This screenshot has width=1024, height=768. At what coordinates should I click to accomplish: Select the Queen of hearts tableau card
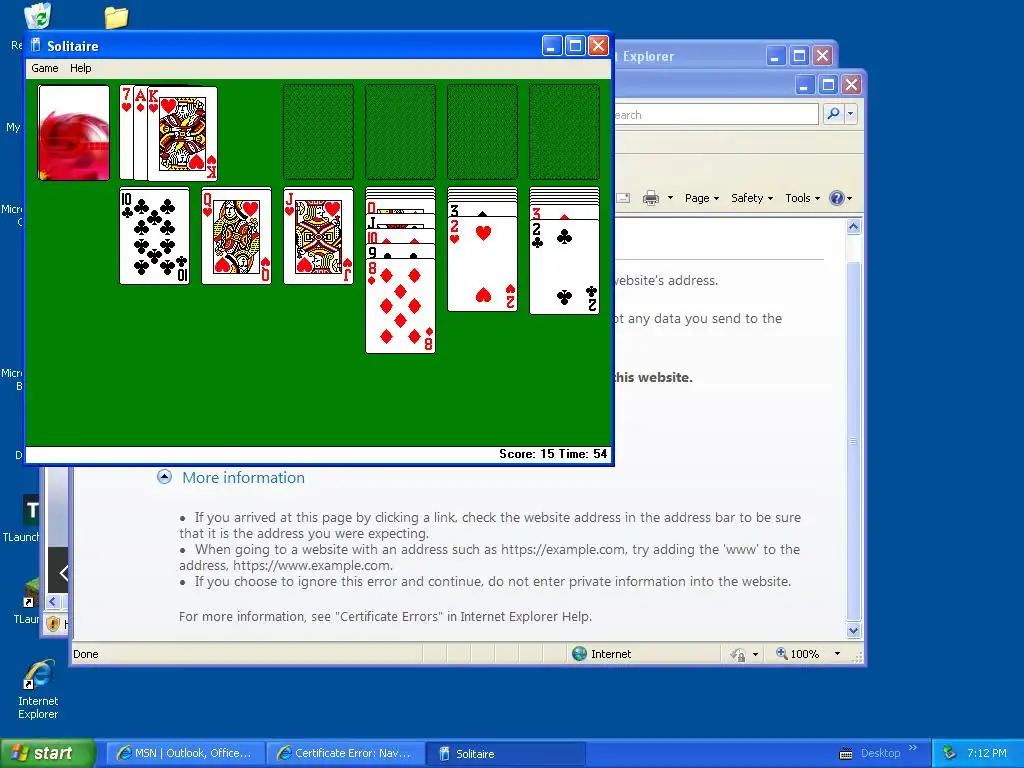pos(236,236)
